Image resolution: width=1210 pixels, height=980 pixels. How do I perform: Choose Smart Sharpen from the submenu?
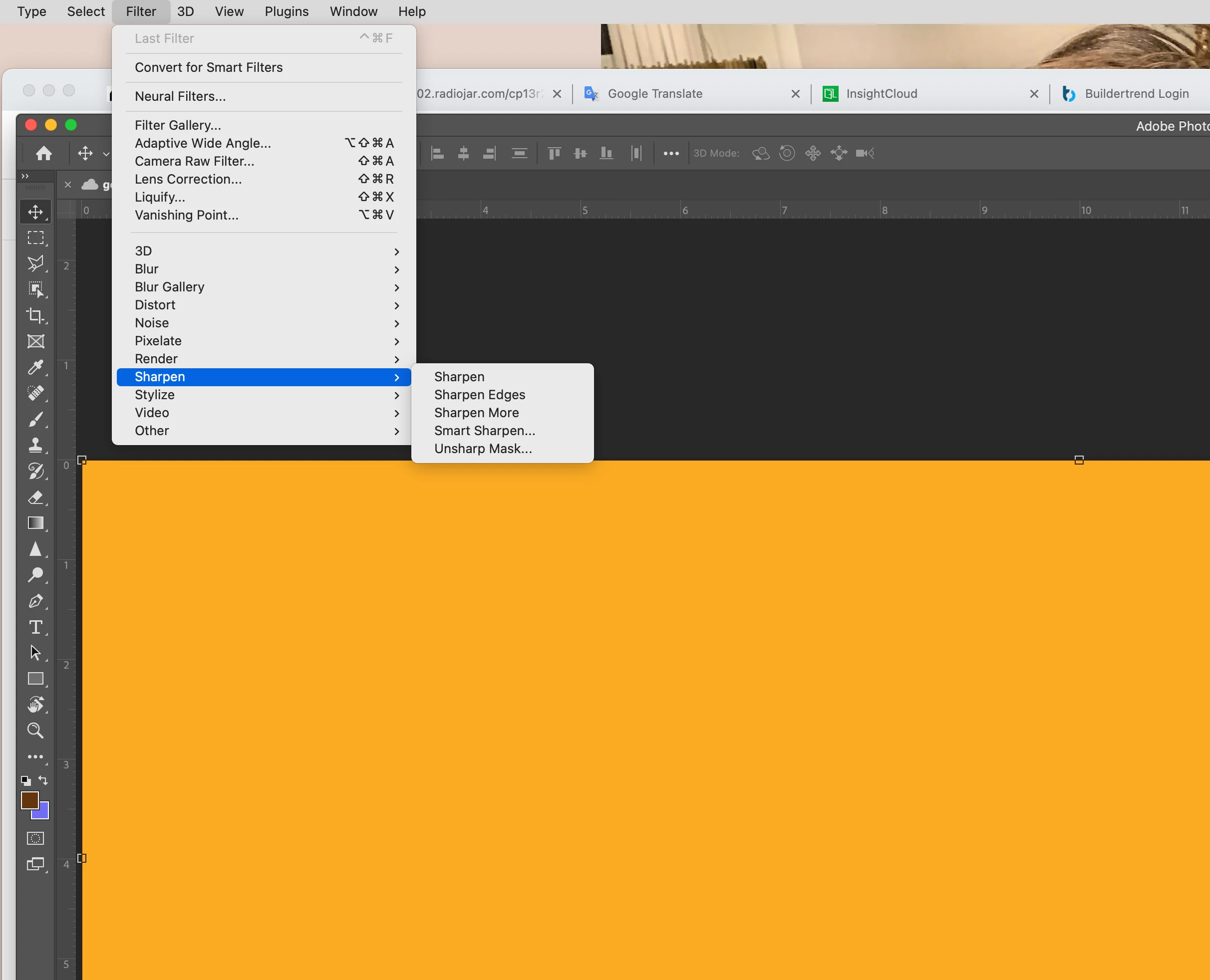tap(485, 431)
